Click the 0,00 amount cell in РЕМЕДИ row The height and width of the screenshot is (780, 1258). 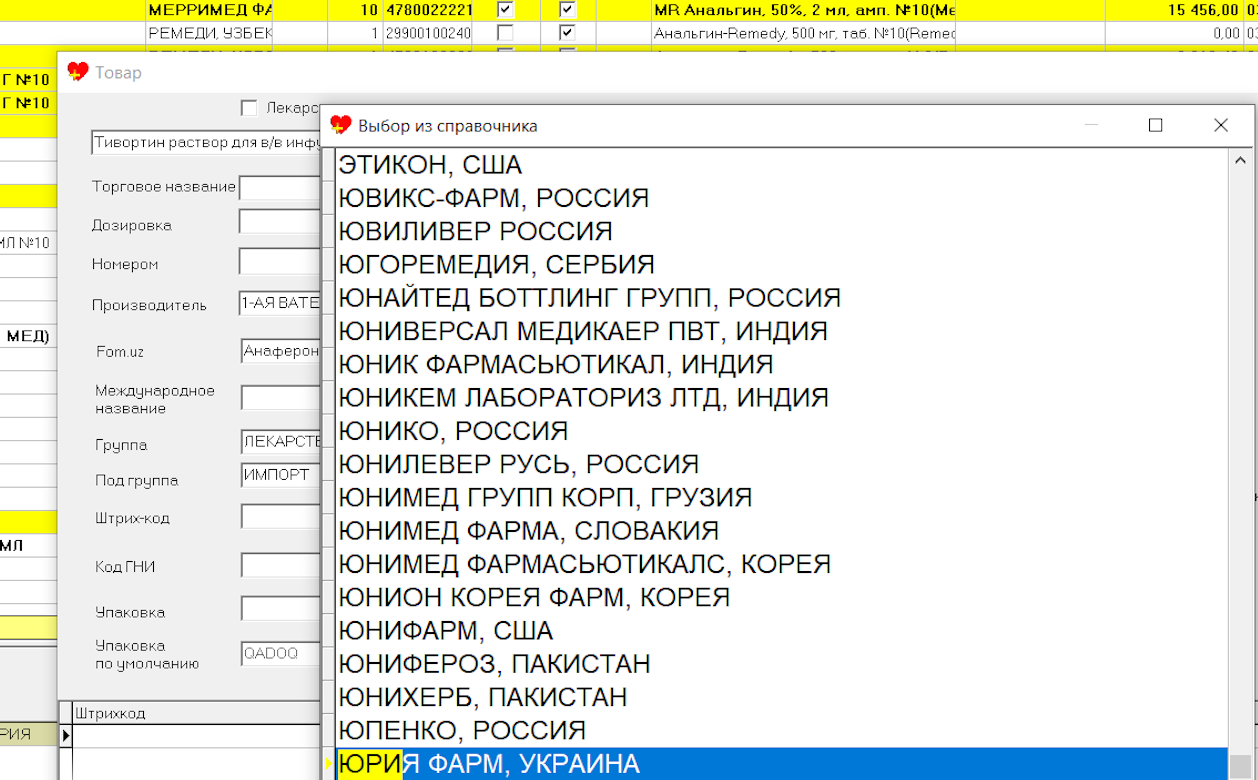(1174, 32)
